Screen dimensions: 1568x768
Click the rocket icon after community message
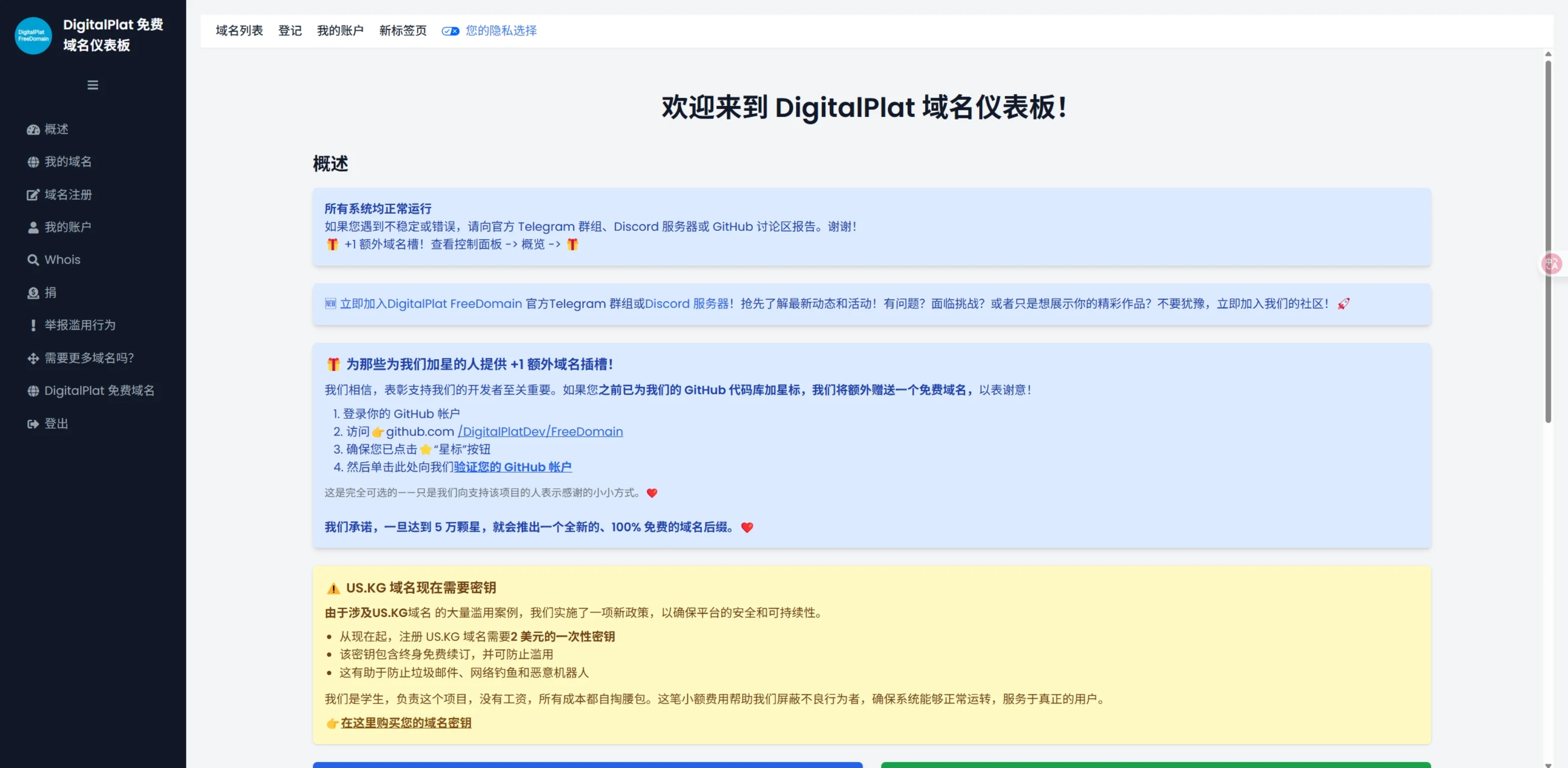[x=1344, y=304]
